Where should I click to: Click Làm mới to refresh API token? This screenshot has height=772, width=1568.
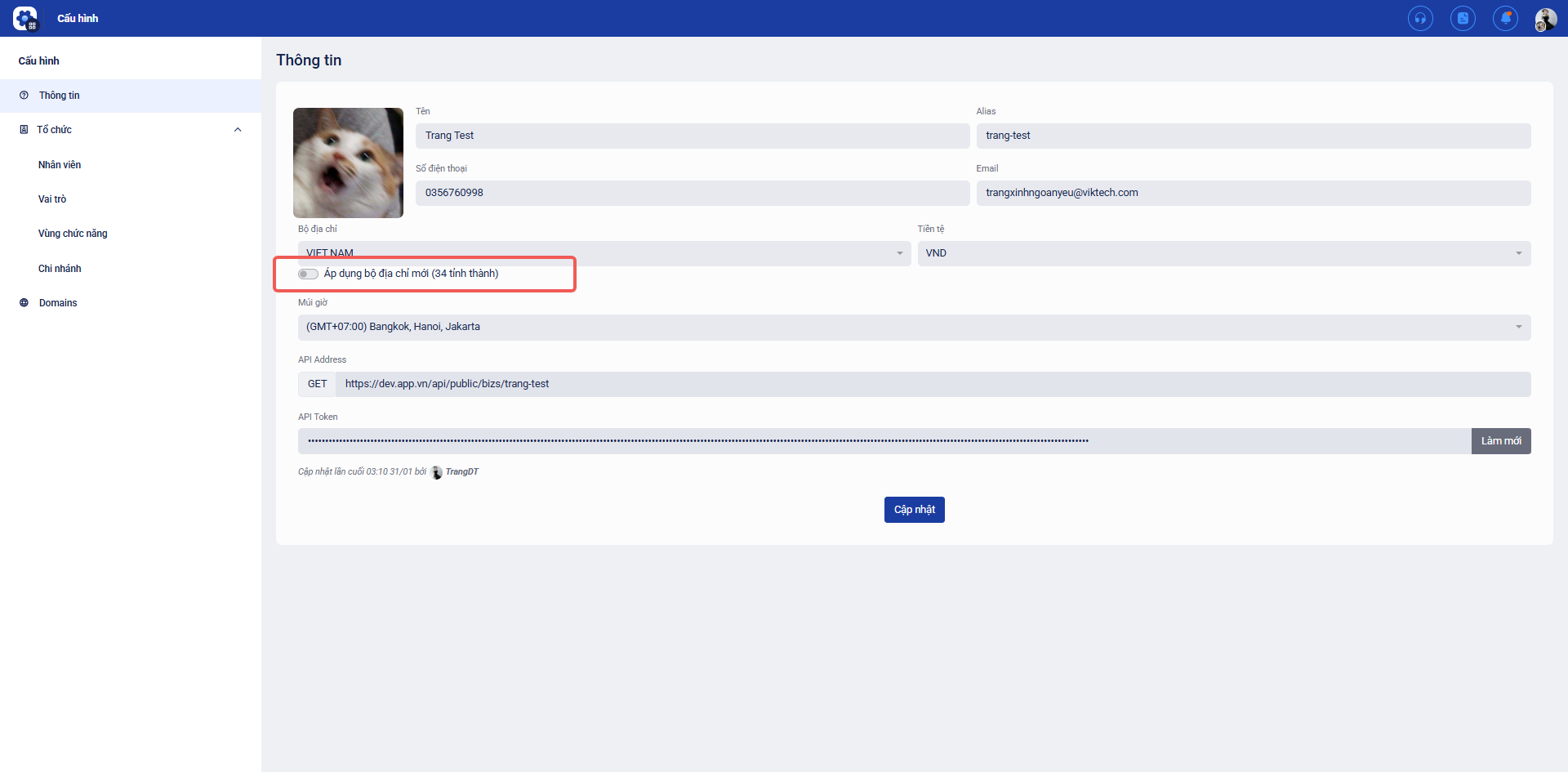click(x=1500, y=441)
